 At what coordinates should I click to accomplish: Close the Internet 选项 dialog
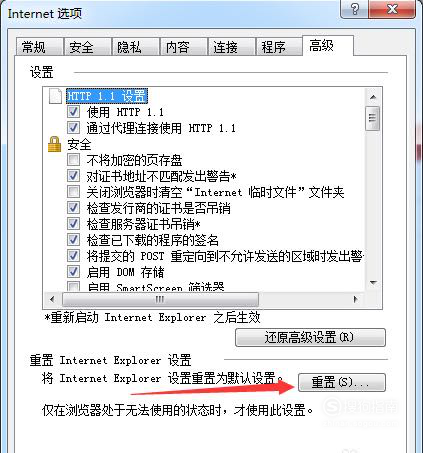[x=392, y=9]
